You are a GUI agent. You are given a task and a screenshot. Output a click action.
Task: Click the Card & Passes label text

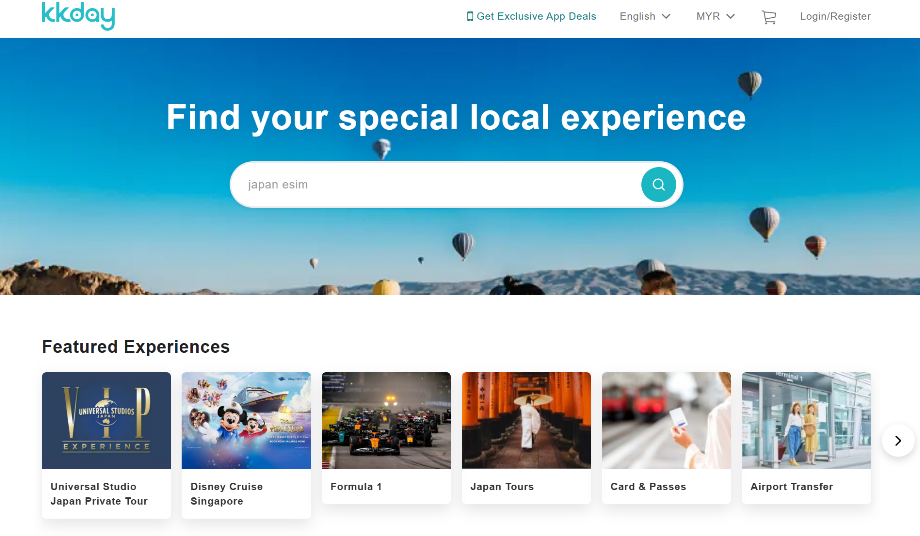648,487
